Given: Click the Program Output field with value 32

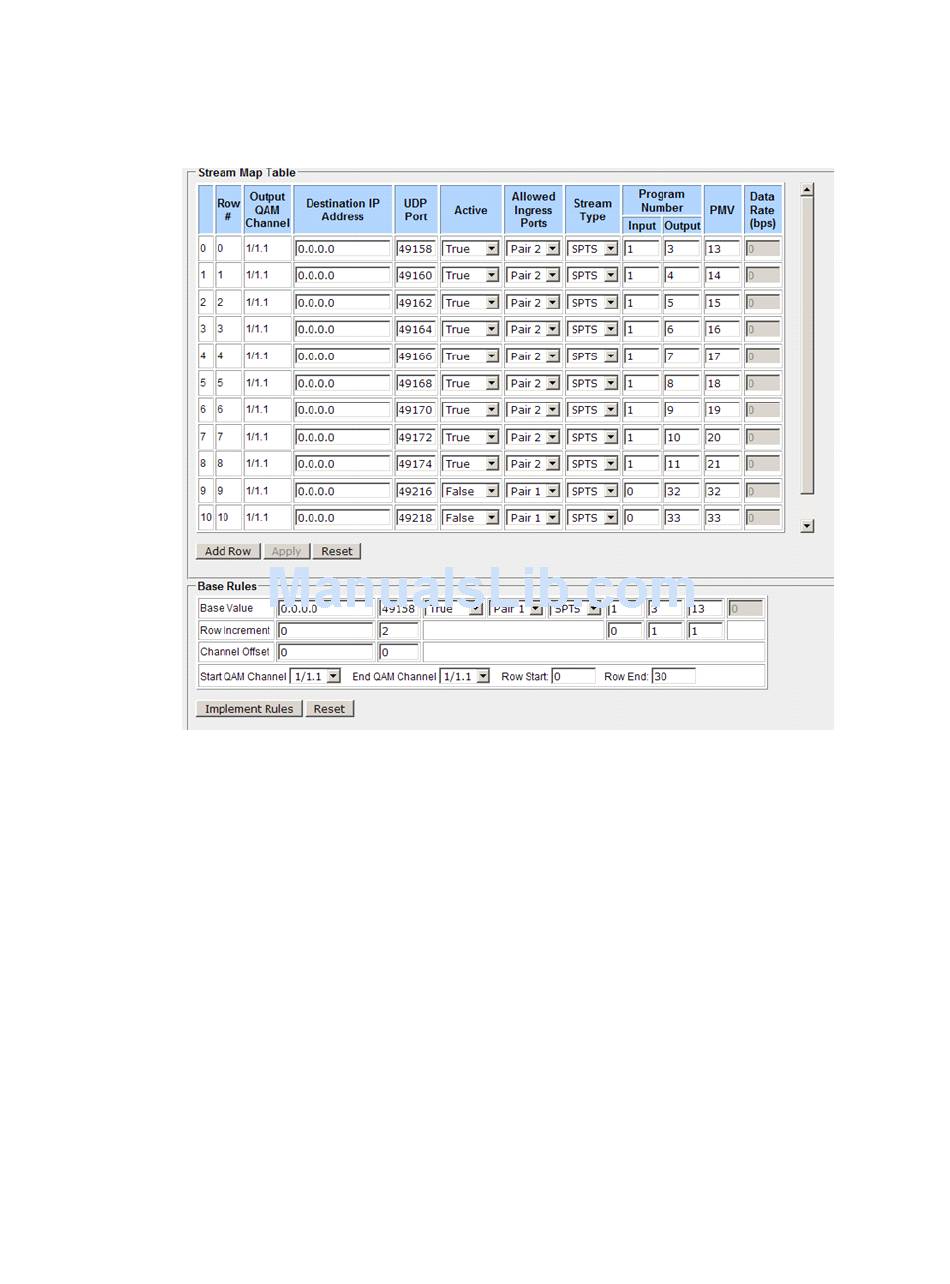Looking at the screenshot, I should point(682,491).
